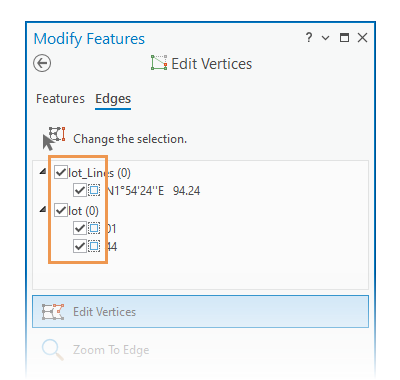Click the Edit Vertices title icon
This screenshot has height=380, width=400.
(x=159, y=63)
